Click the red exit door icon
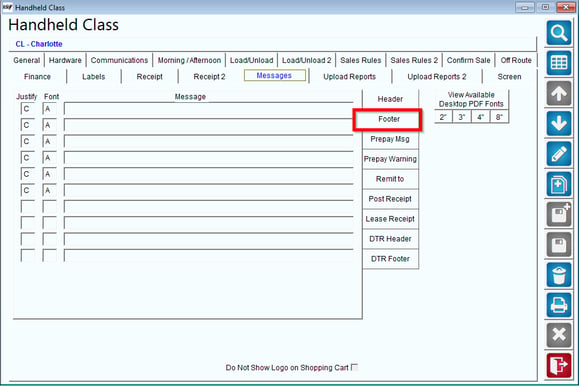 coord(559,365)
